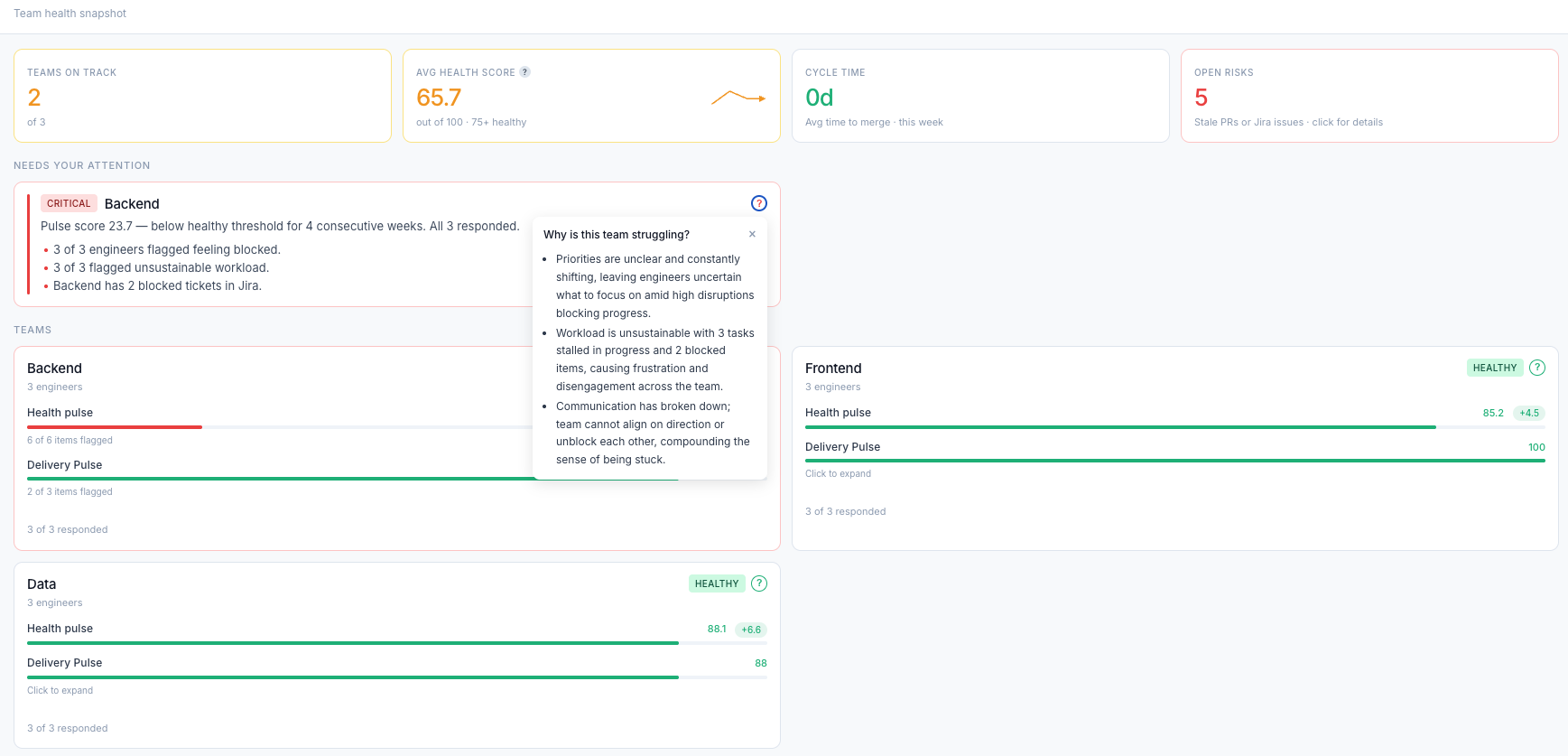Screen dimensions: 1568x756
Task: Click the Data health value 88.1
Action: coord(717,629)
